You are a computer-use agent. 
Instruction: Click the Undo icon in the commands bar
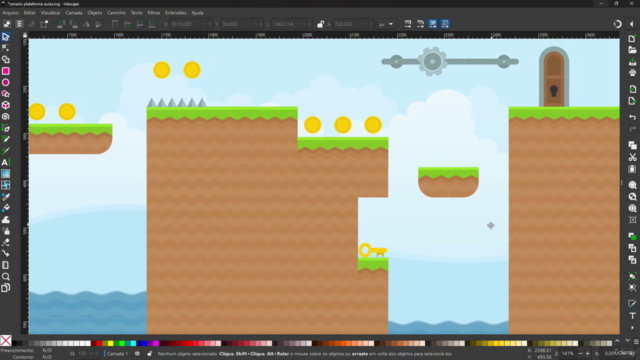(x=632, y=118)
